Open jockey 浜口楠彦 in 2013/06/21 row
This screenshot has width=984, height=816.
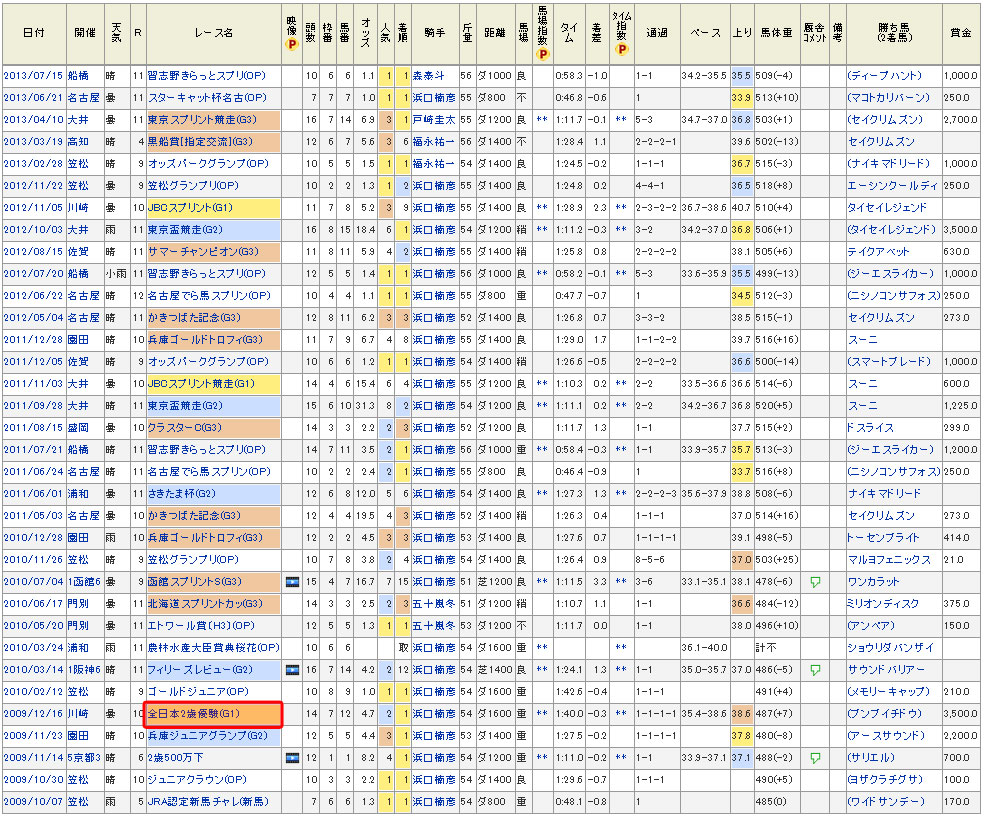(x=434, y=98)
